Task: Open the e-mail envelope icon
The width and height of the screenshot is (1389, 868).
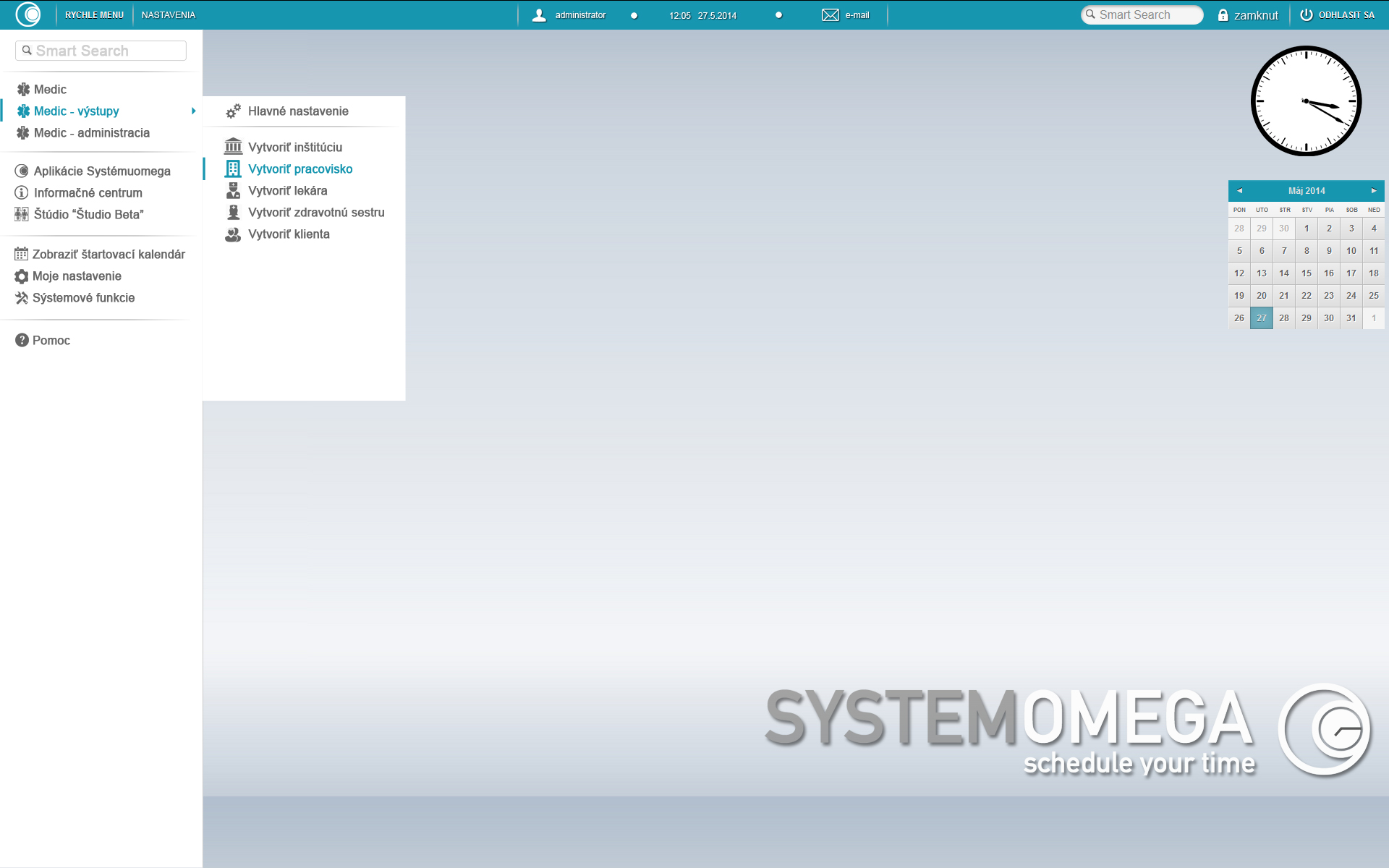Action: click(830, 15)
